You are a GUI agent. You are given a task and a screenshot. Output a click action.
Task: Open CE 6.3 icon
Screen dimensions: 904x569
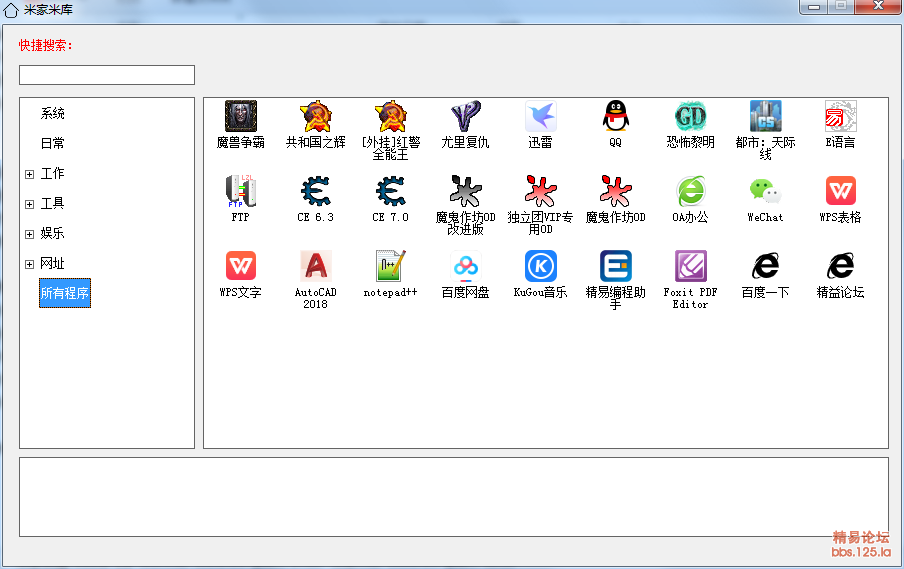point(315,191)
